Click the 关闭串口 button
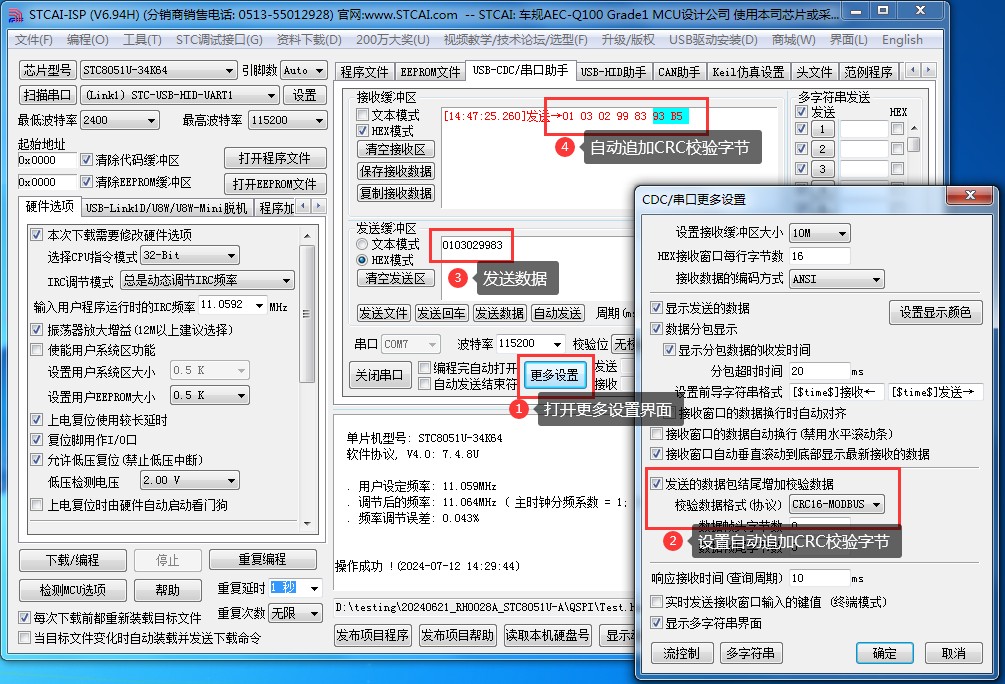 coord(379,374)
